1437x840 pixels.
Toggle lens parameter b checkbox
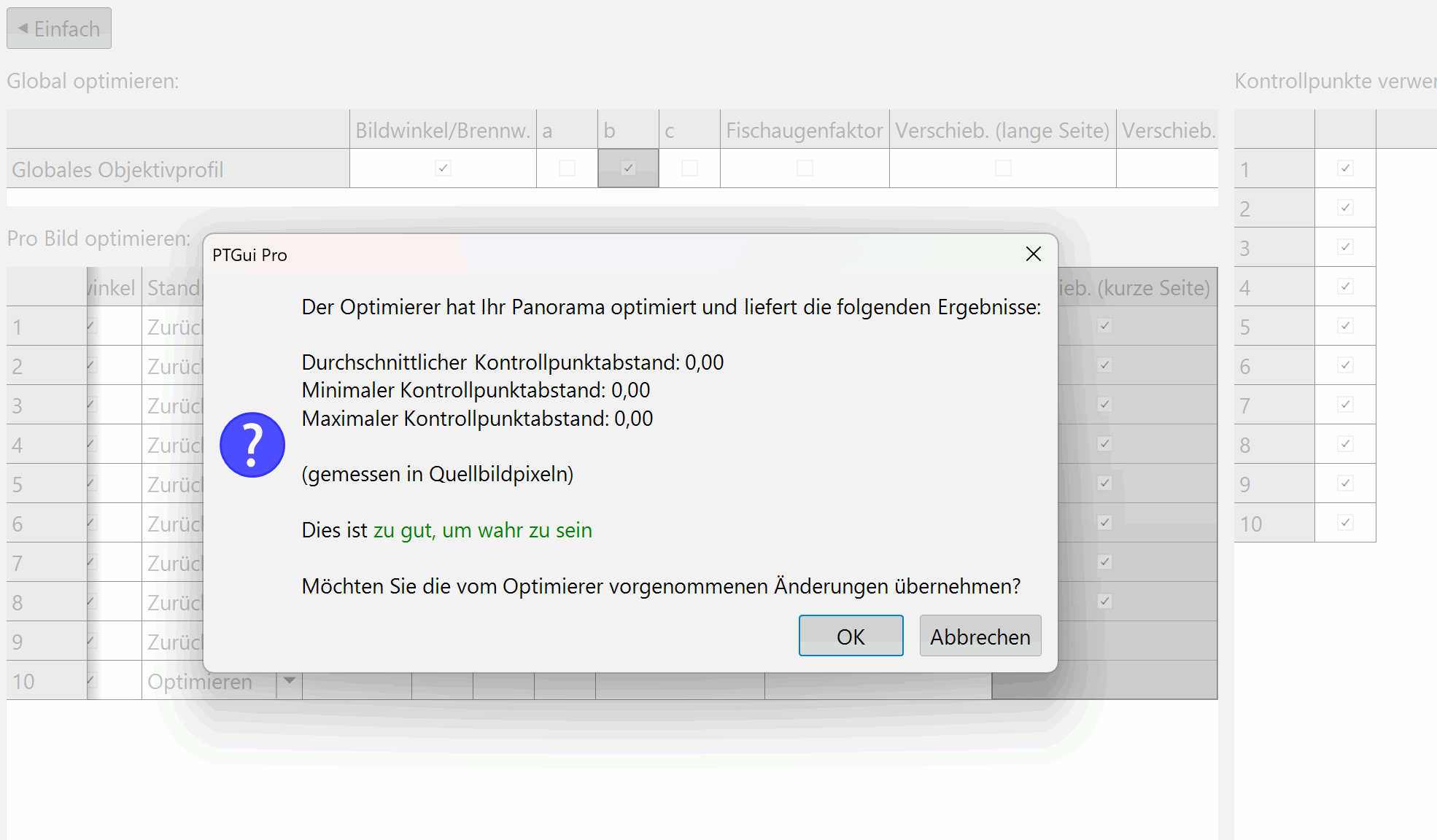tap(628, 168)
